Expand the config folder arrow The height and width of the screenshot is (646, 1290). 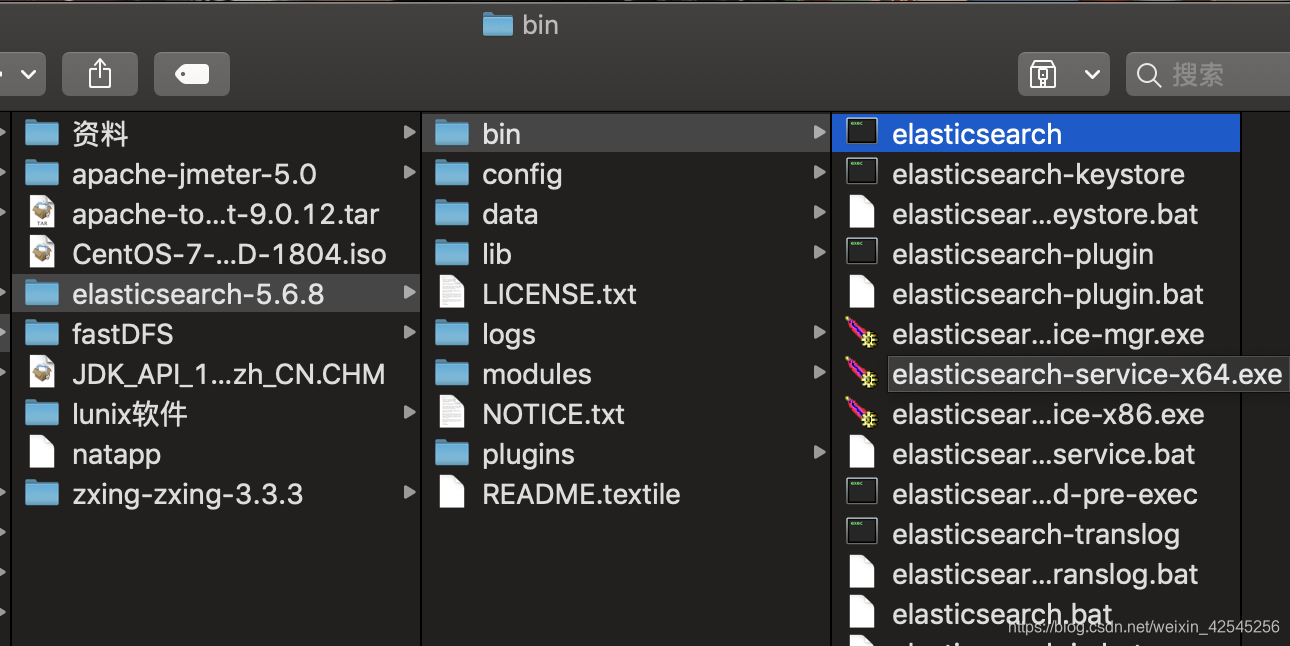tap(820, 172)
